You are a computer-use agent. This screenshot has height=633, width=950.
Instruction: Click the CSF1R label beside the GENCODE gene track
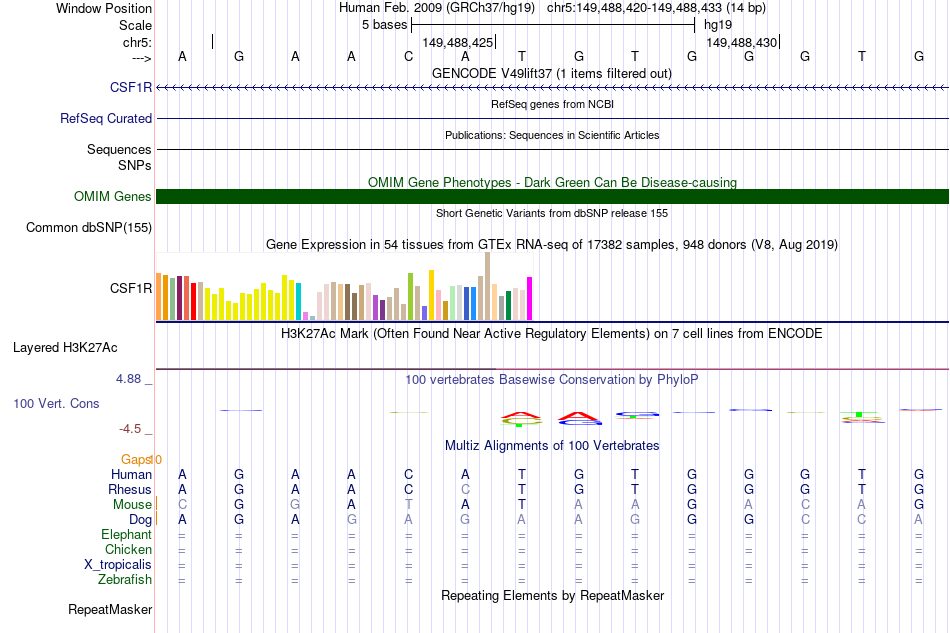[x=131, y=87]
